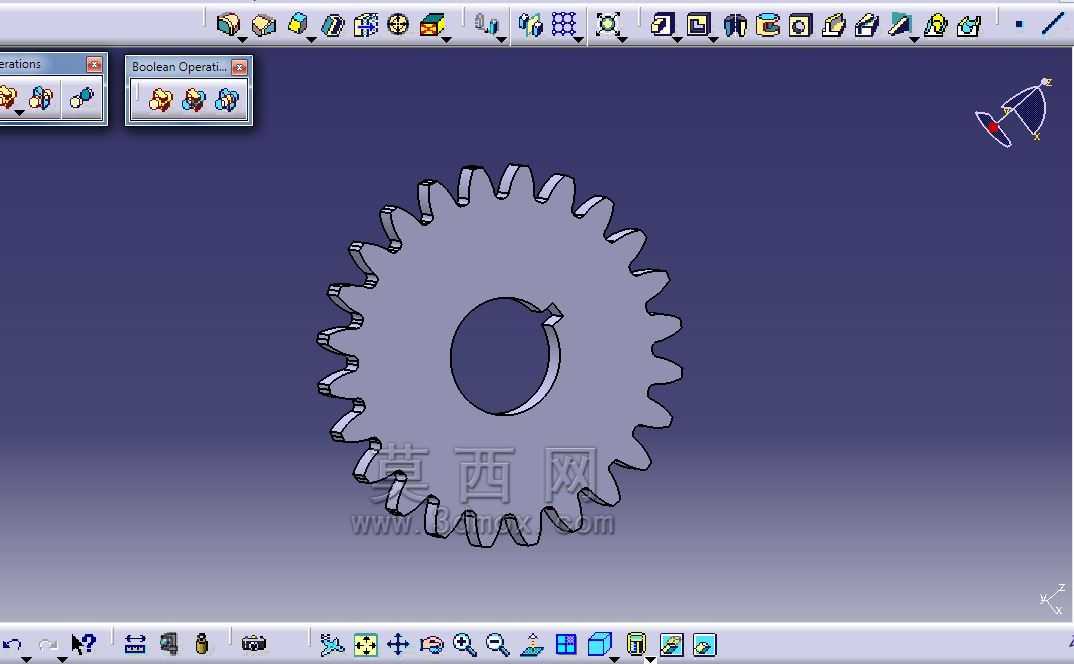Close the Boolean Operations floating toolbar
The width and height of the screenshot is (1074, 664).
coord(239,67)
